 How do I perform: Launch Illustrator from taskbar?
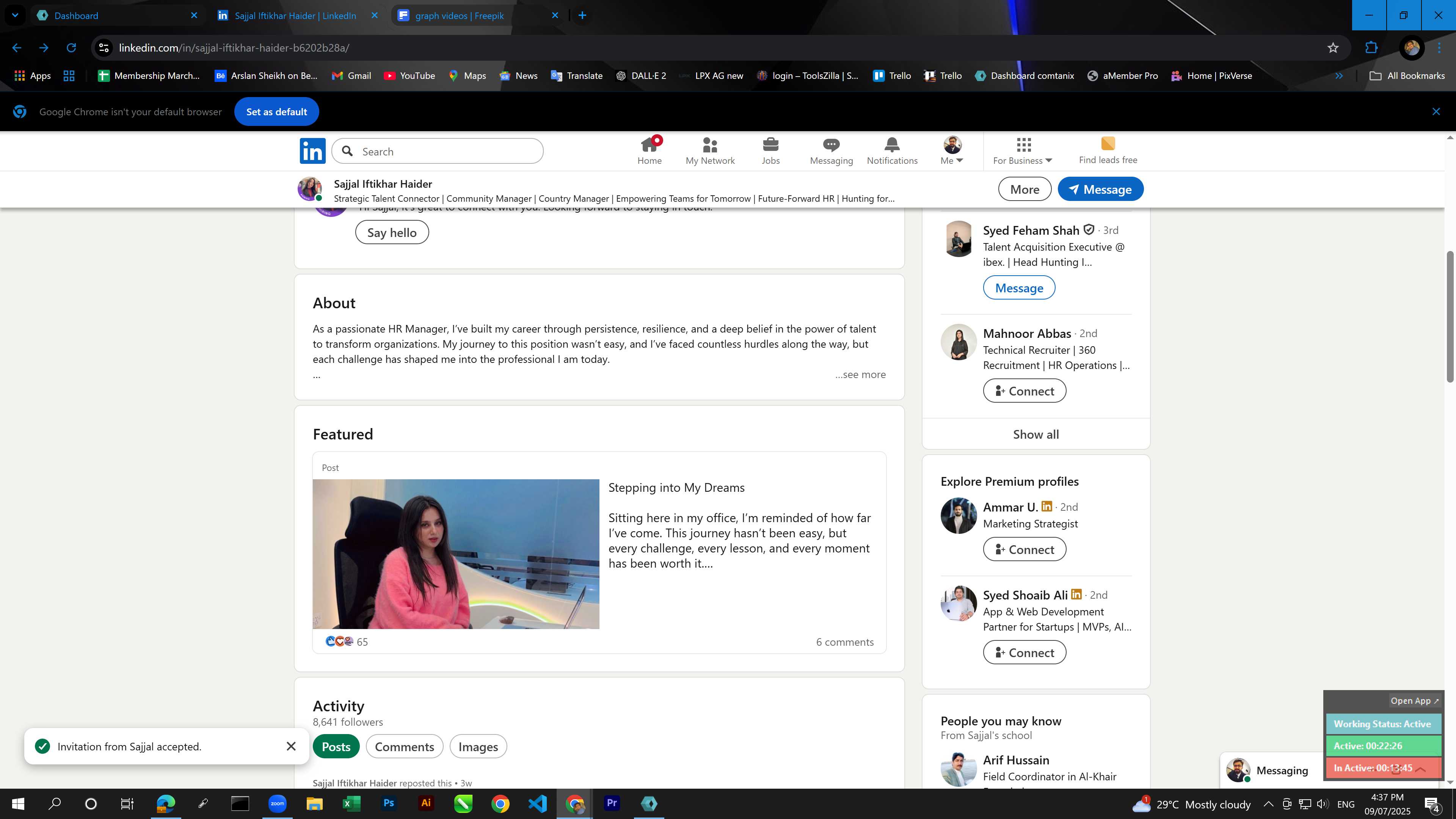pos(425,803)
